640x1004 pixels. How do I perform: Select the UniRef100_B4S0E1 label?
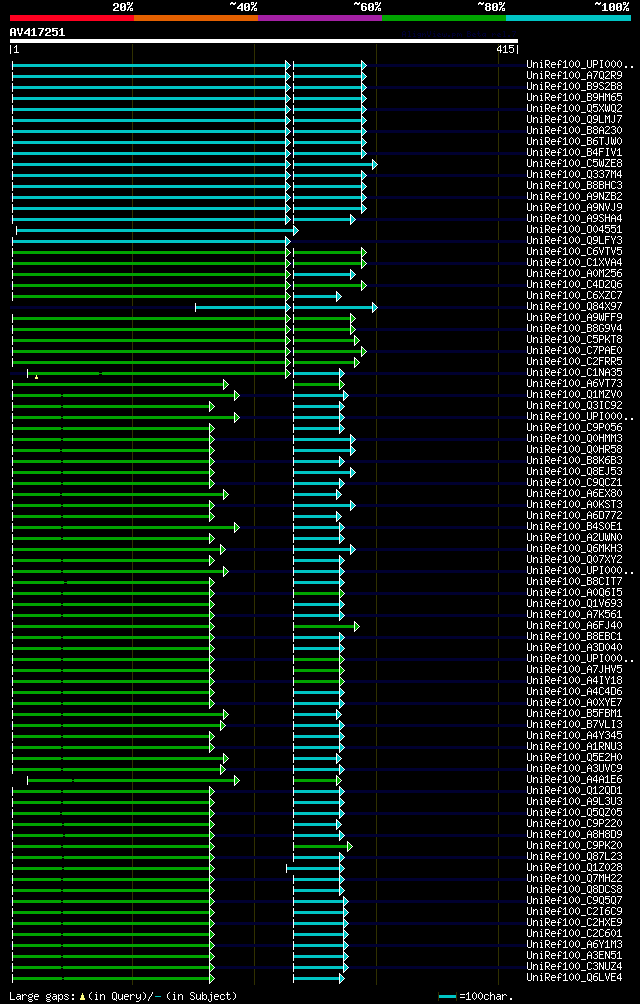[574, 526]
